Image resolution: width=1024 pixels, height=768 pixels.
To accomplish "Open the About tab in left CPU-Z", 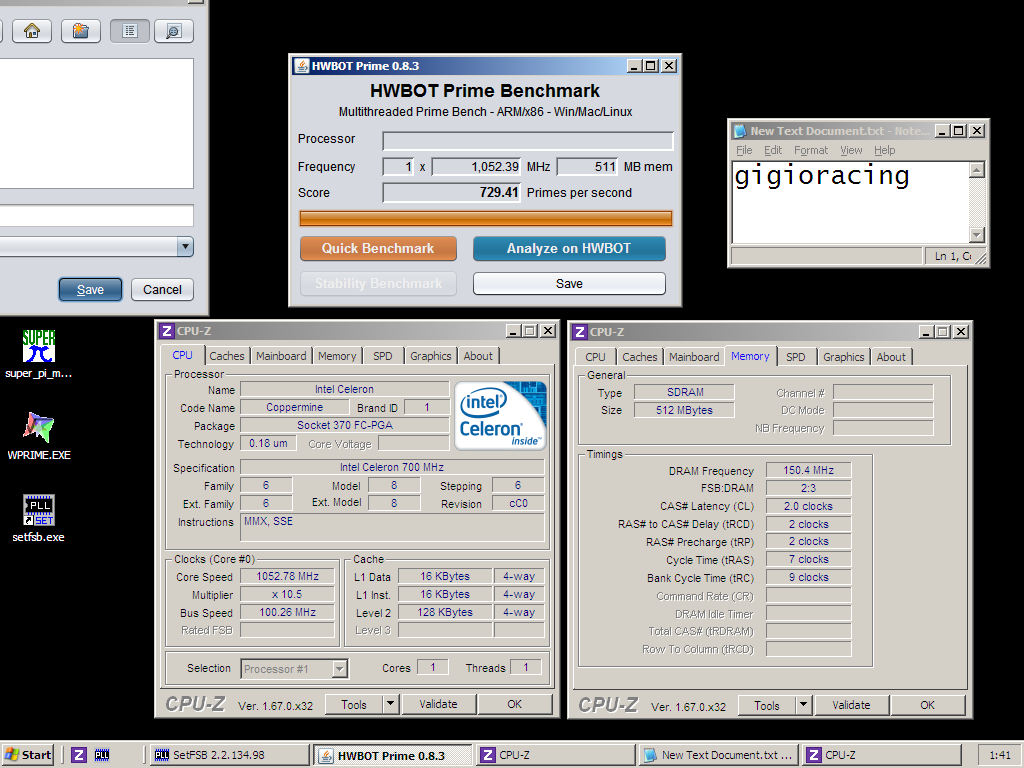I will pyautogui.click(x=478, y=356).
